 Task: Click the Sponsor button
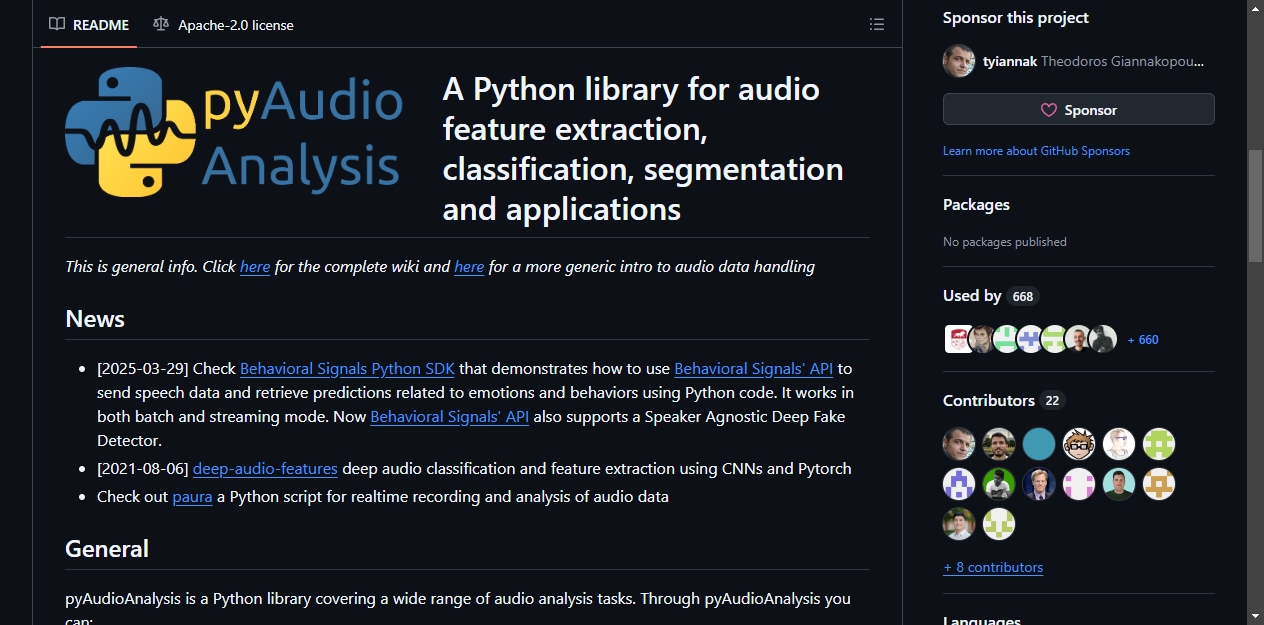click(x=1079, y=109)
